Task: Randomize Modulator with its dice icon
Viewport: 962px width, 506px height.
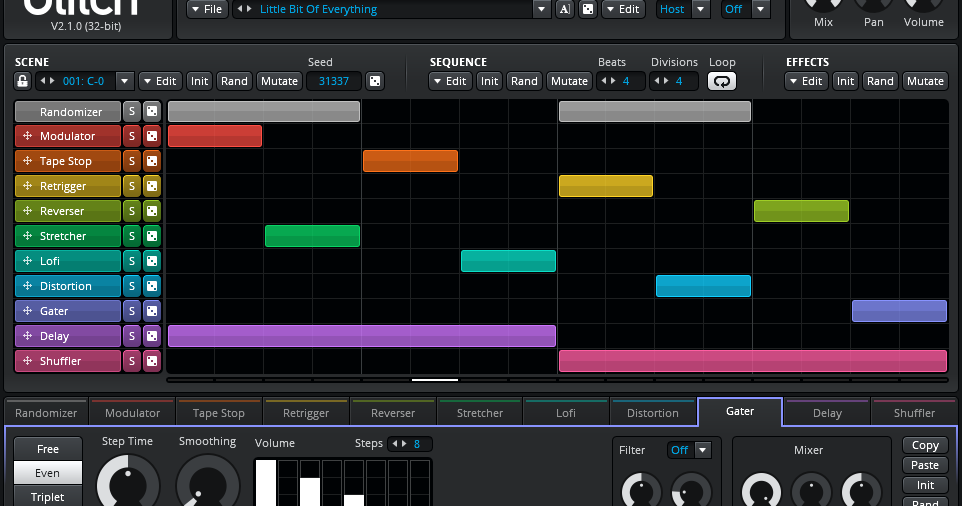Action: [151, 136]
